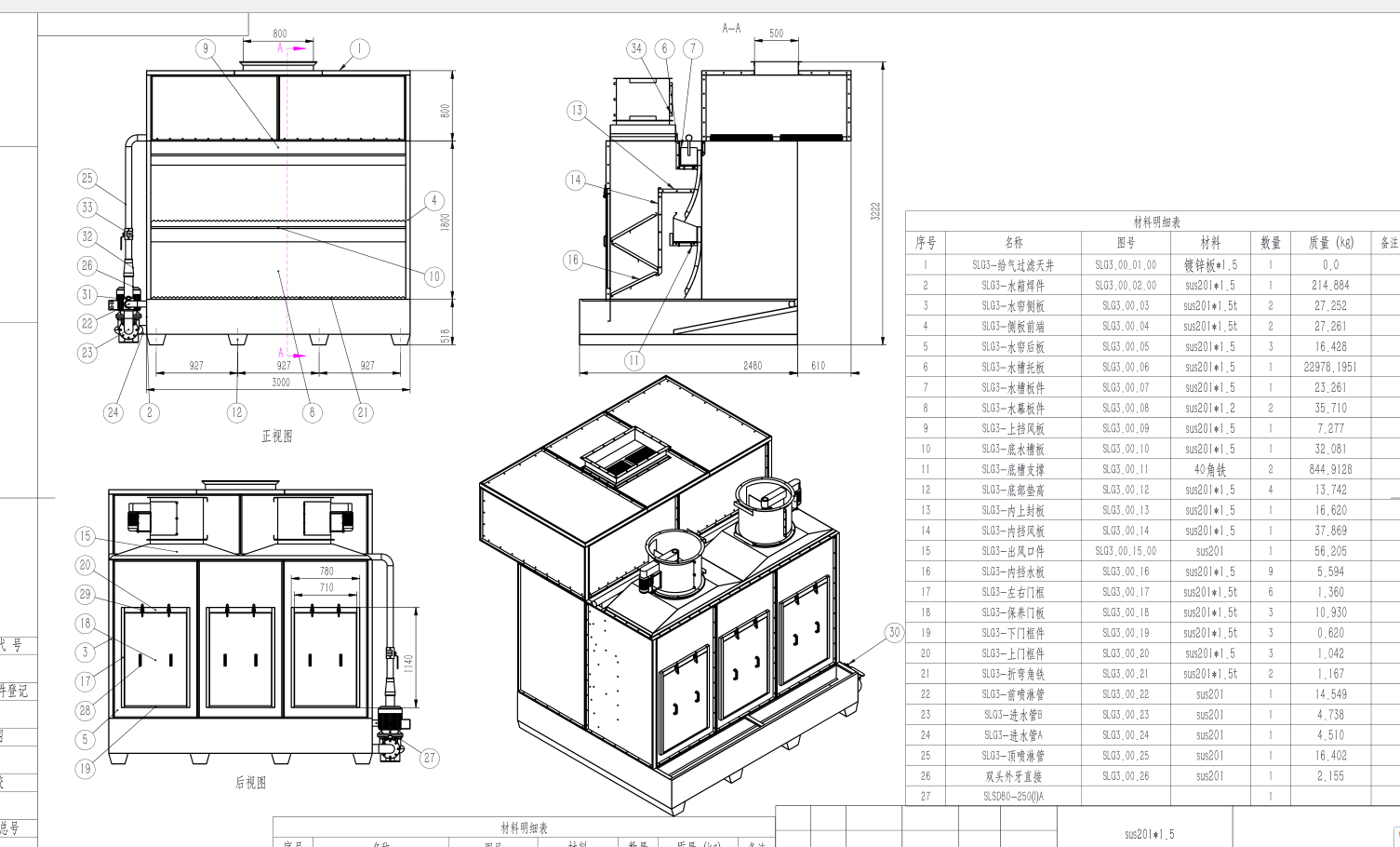Select balloon callout 20

(85, 565)
